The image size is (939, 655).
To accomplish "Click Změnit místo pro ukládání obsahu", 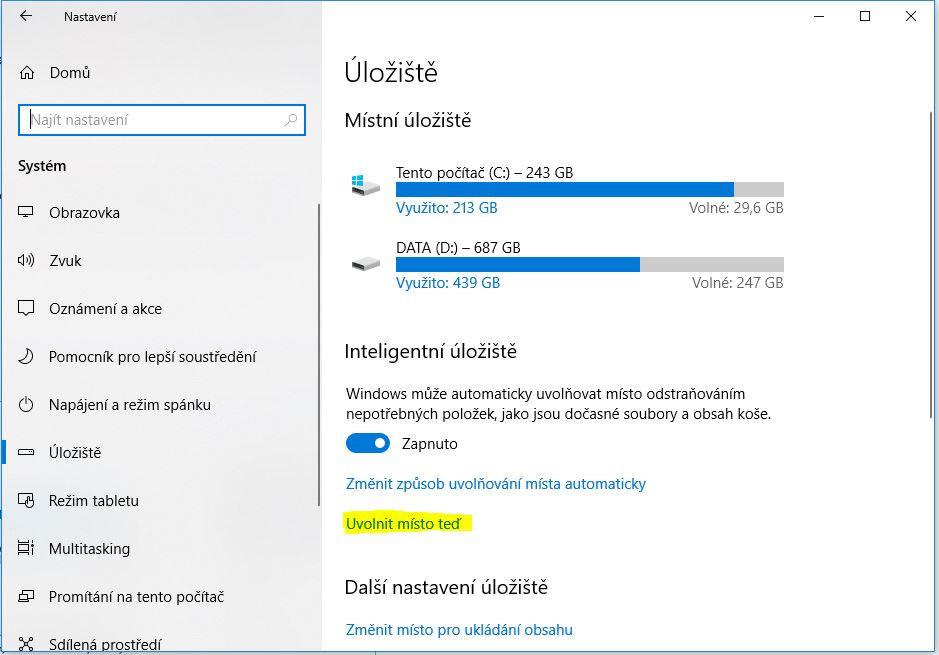I will coord(459,630).
